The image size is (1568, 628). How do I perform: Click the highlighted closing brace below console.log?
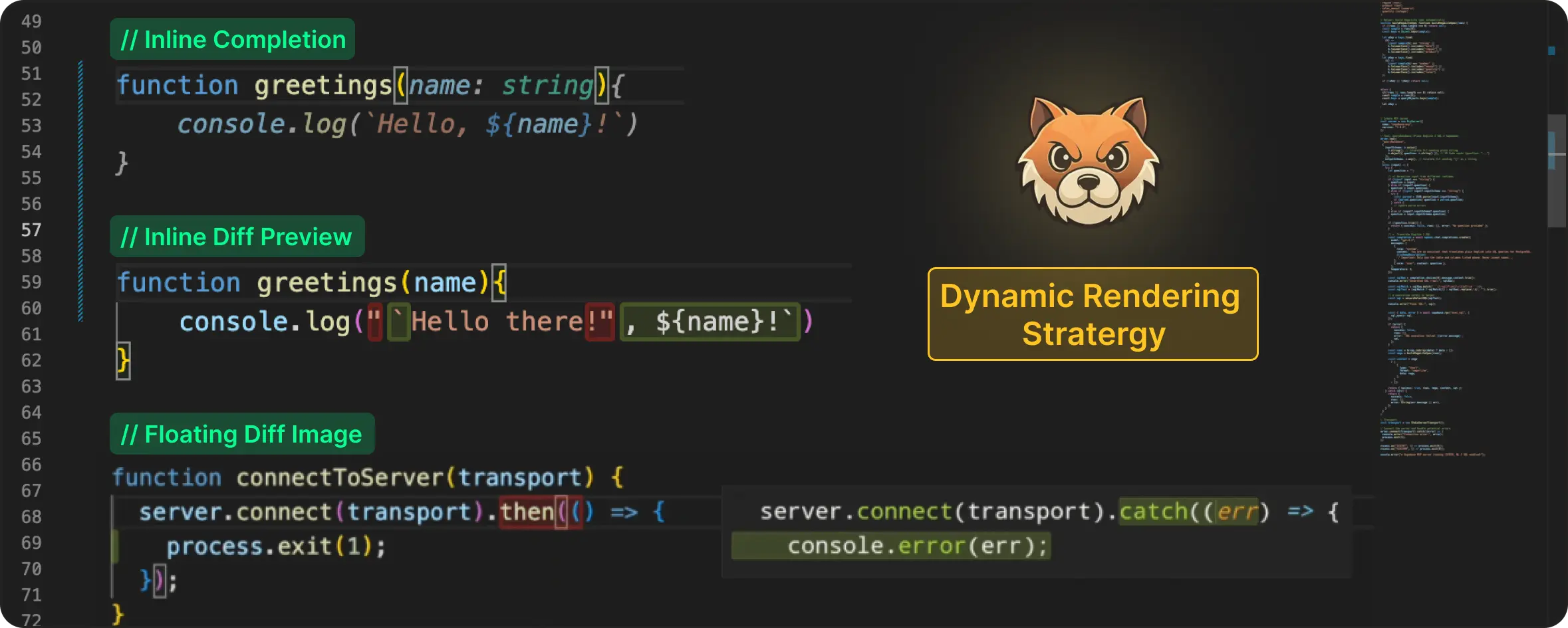tap(123, 361)
